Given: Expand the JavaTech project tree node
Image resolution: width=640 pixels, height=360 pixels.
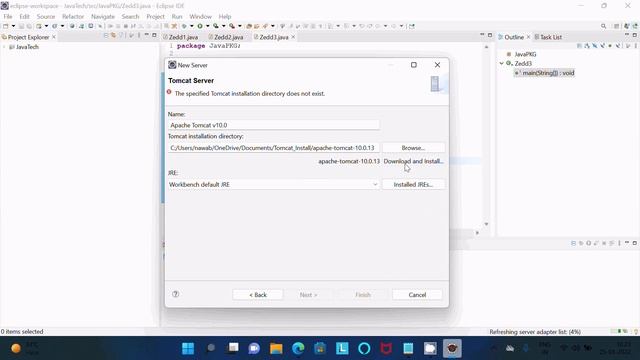Looking at the screenshot, I should pyautogui.click(x=4, y=47).
